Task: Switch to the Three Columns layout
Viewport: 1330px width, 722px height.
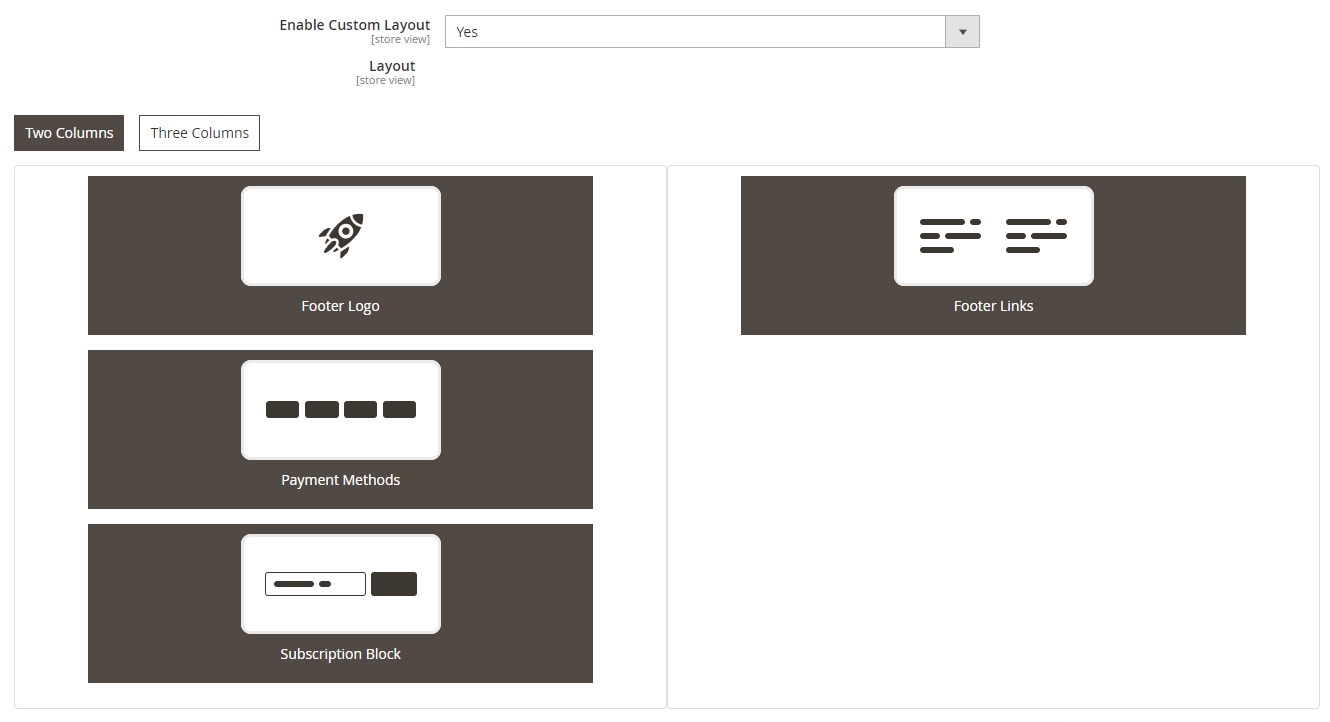Action: pyautogui.click(x=200, y=133)
